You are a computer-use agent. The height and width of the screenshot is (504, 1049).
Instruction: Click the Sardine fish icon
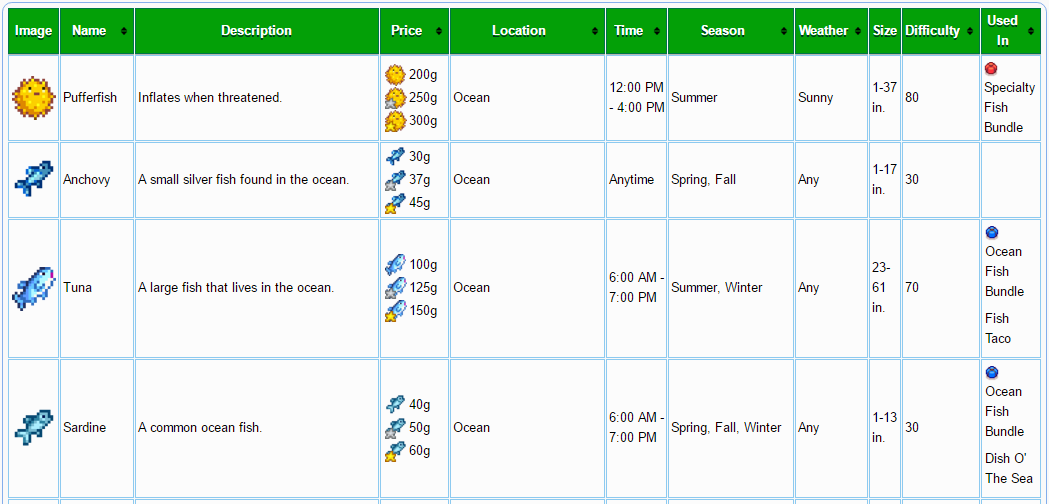[x=33, y=428]
